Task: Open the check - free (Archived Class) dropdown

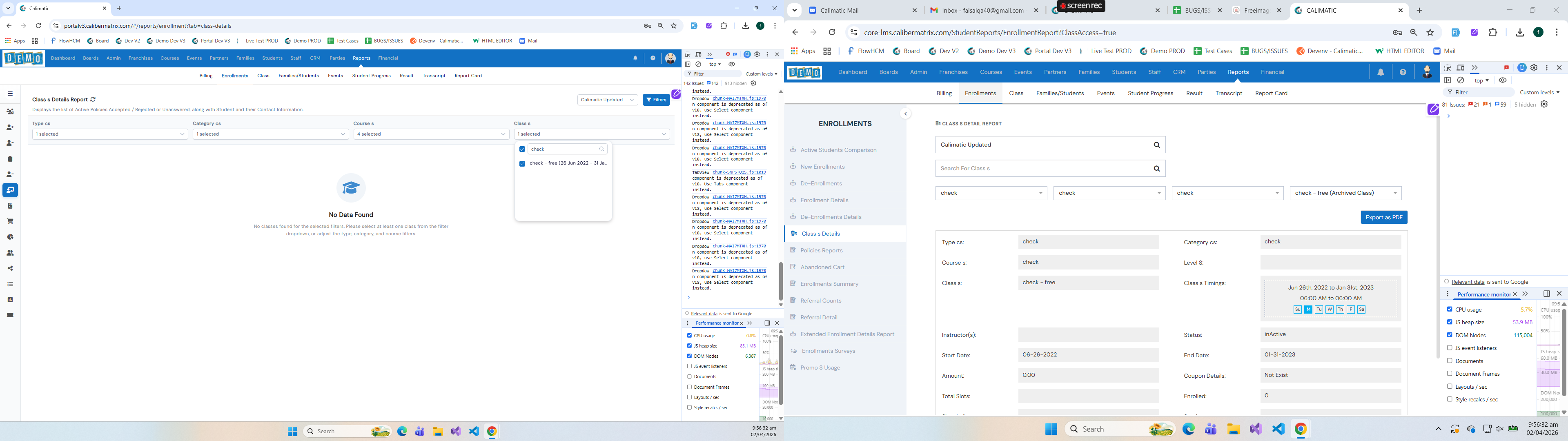Action: point(1345,193)
